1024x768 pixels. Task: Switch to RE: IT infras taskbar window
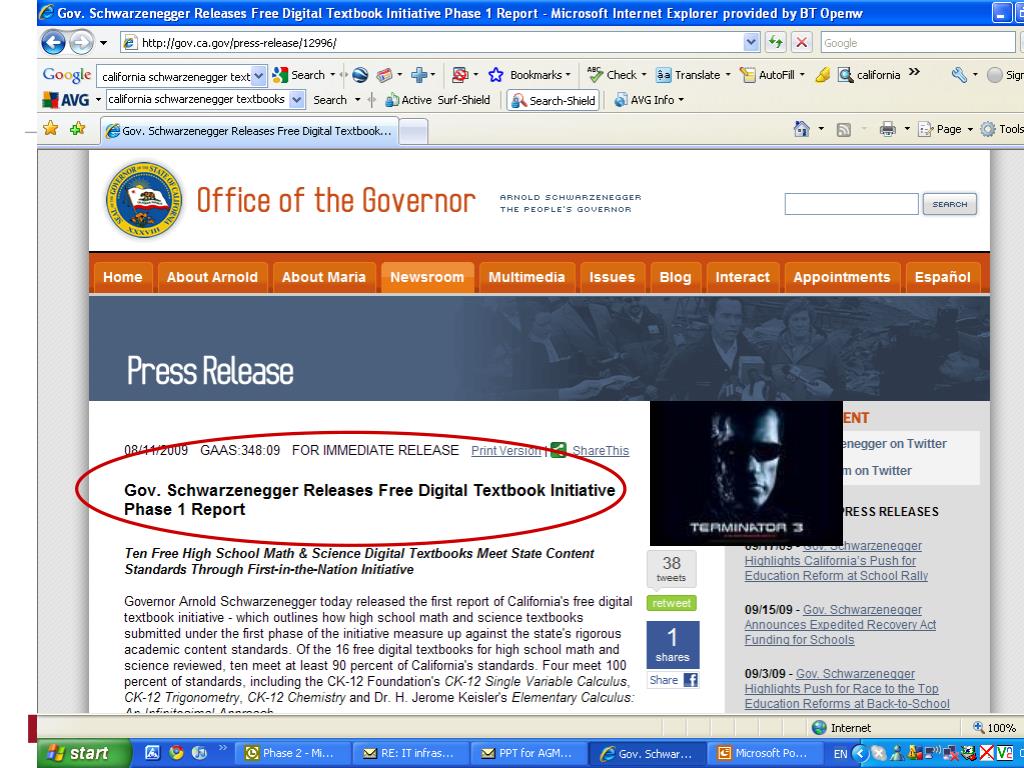410,753
